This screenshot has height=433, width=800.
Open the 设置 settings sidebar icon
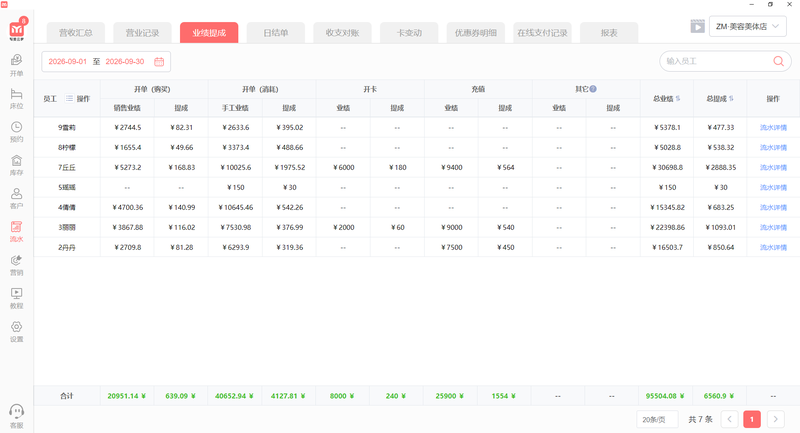[16, 332]
